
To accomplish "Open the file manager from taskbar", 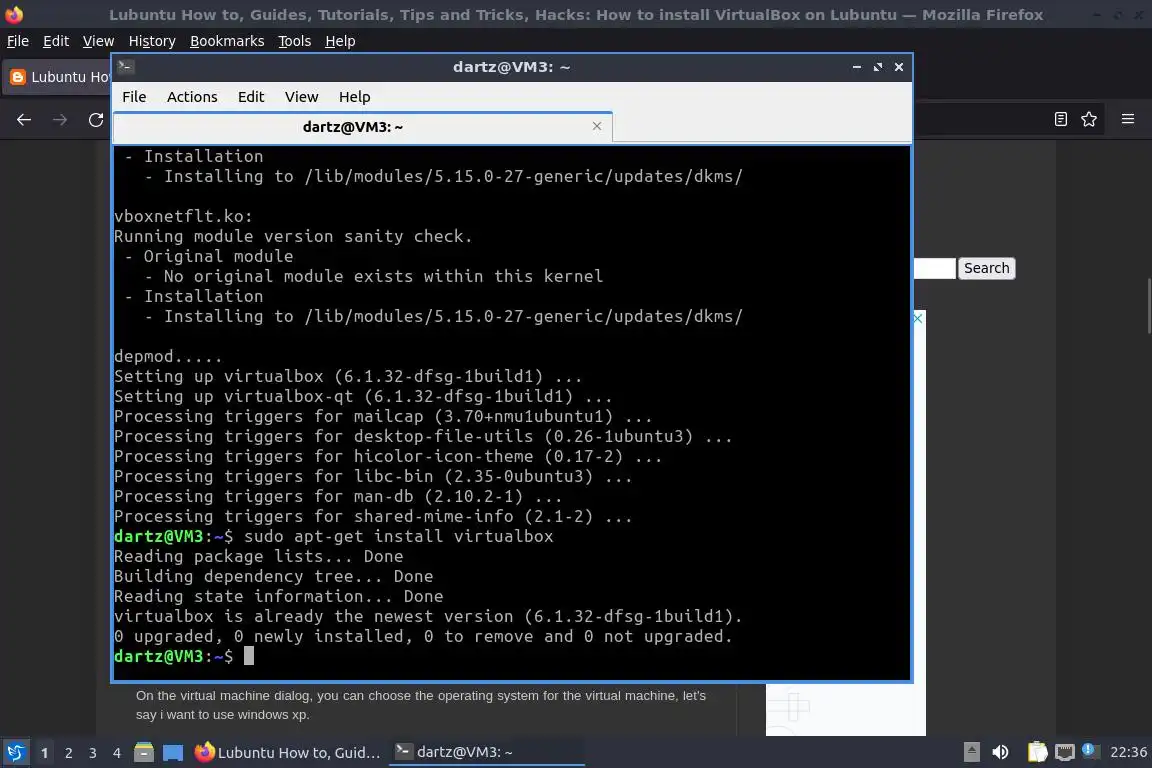I will 144,752.
